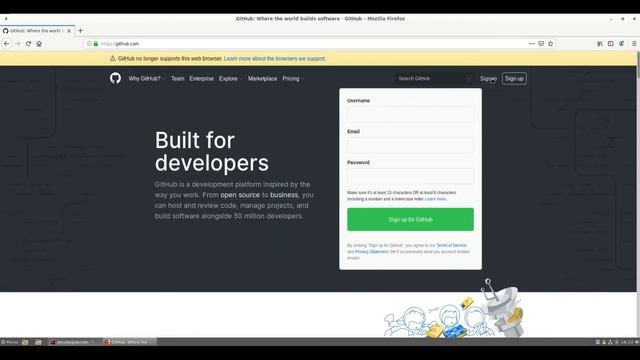
Task: Close the GitHub browser tab
Action: [69, 31]
